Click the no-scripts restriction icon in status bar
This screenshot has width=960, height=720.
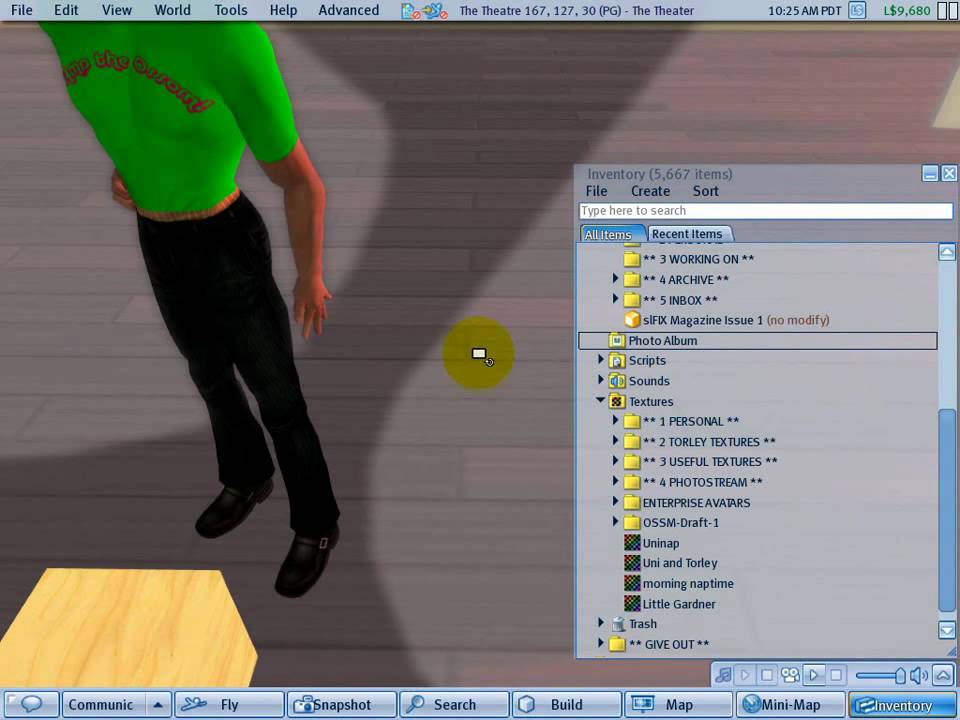pyautogui.click(x=410, y=10)
